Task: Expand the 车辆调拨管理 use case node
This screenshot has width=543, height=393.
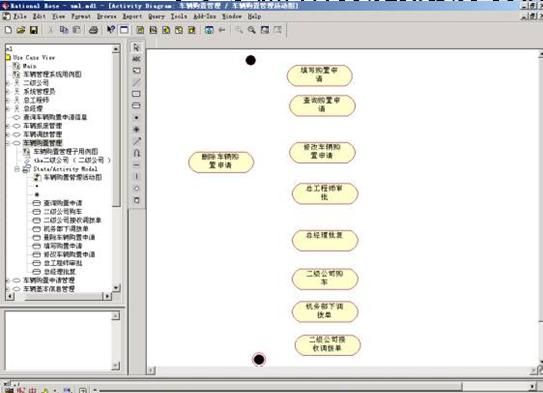Action: pyautogui.click(x=8, y=134)
